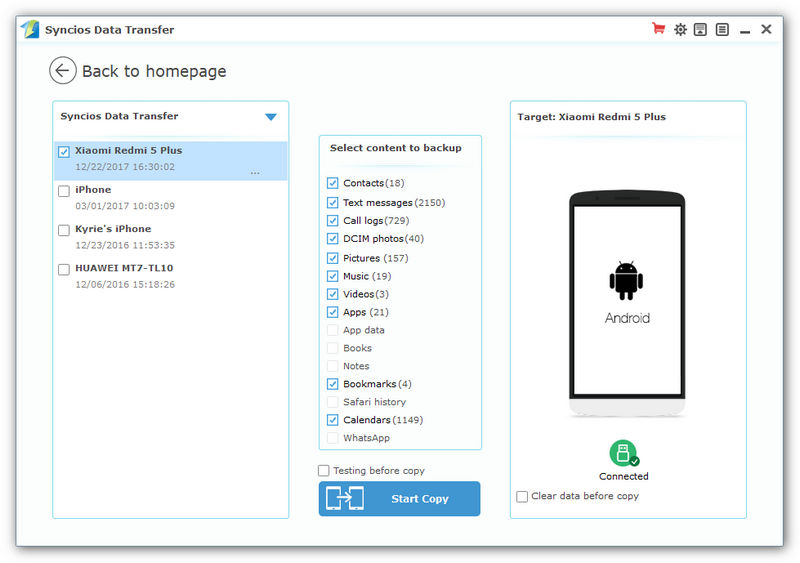Enable Clear data before copy
The height and width of the screenshot is (563, 800).
click(x=522, y=496)
